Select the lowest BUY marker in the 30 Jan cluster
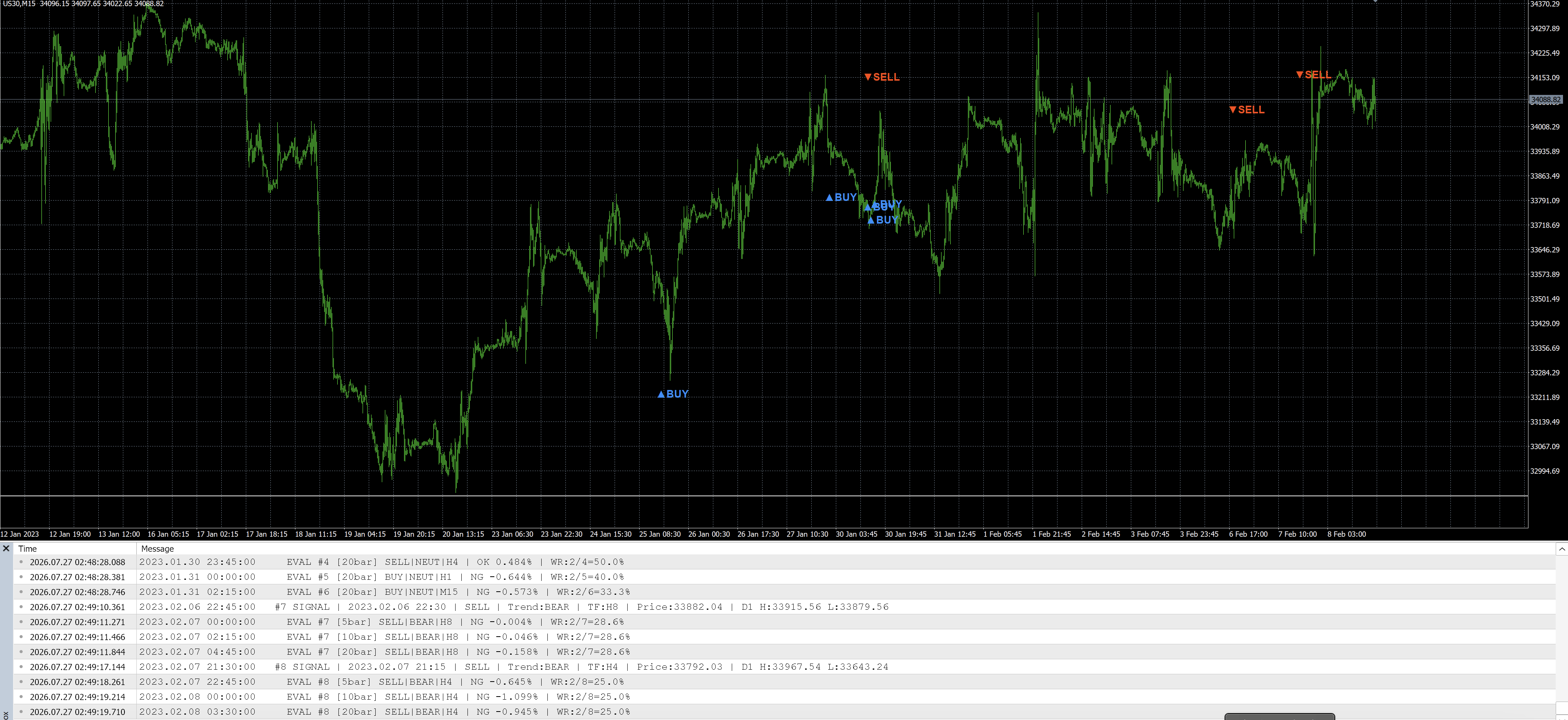 tap(883, 220)
